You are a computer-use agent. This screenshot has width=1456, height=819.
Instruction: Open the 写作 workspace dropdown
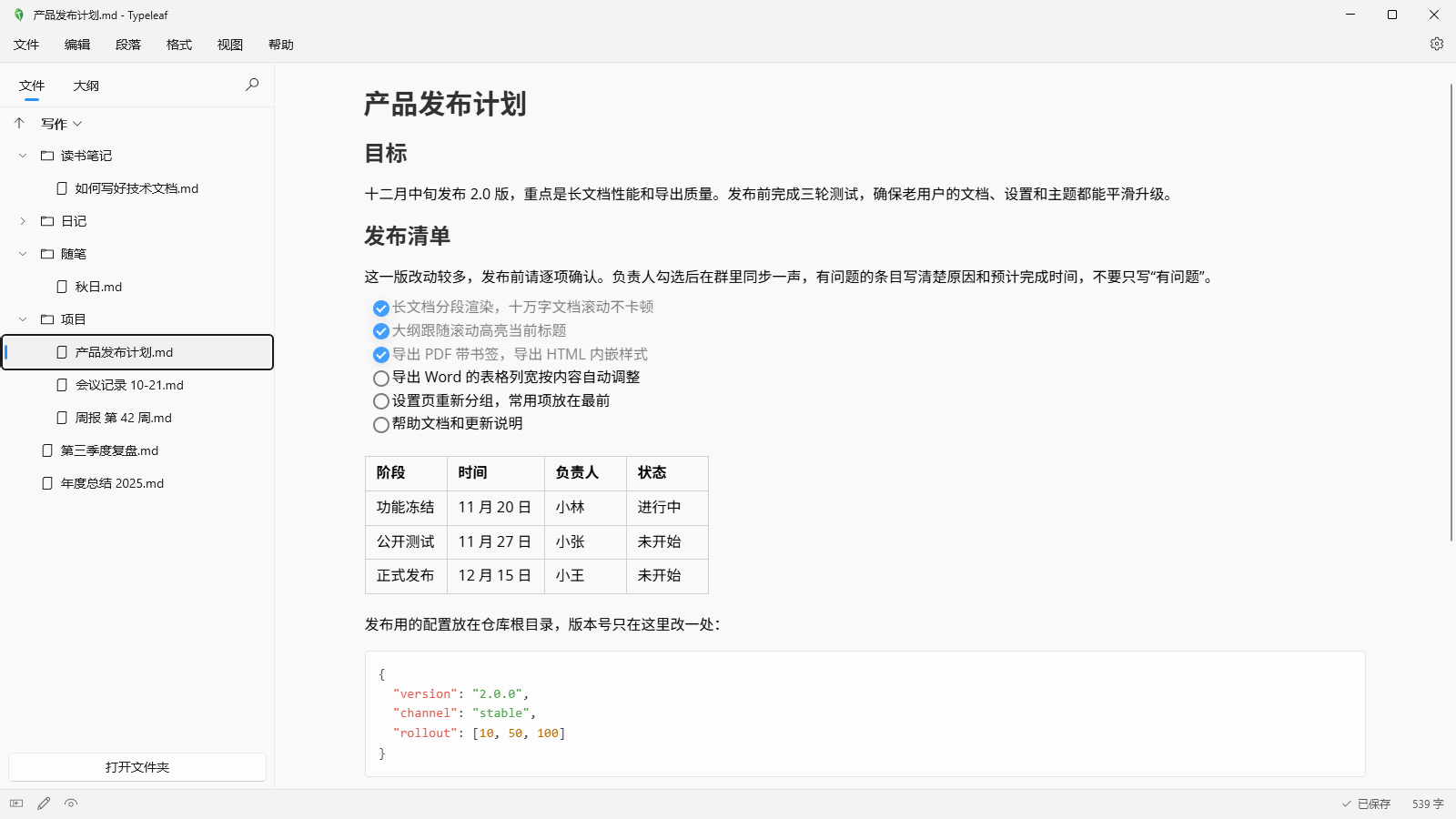[x=62, y=124]
